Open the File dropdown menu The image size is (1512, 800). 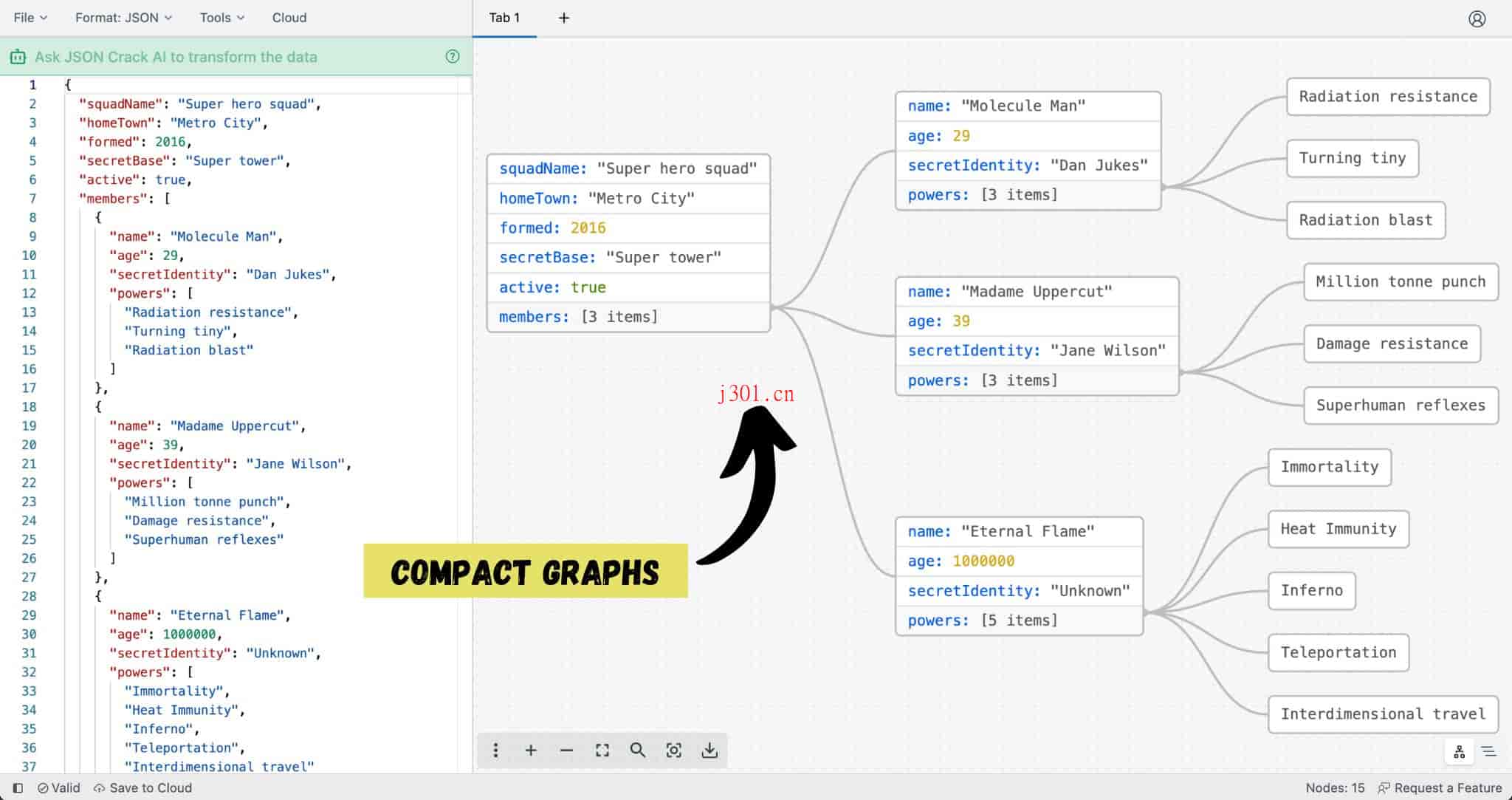[x=30, y=17]
